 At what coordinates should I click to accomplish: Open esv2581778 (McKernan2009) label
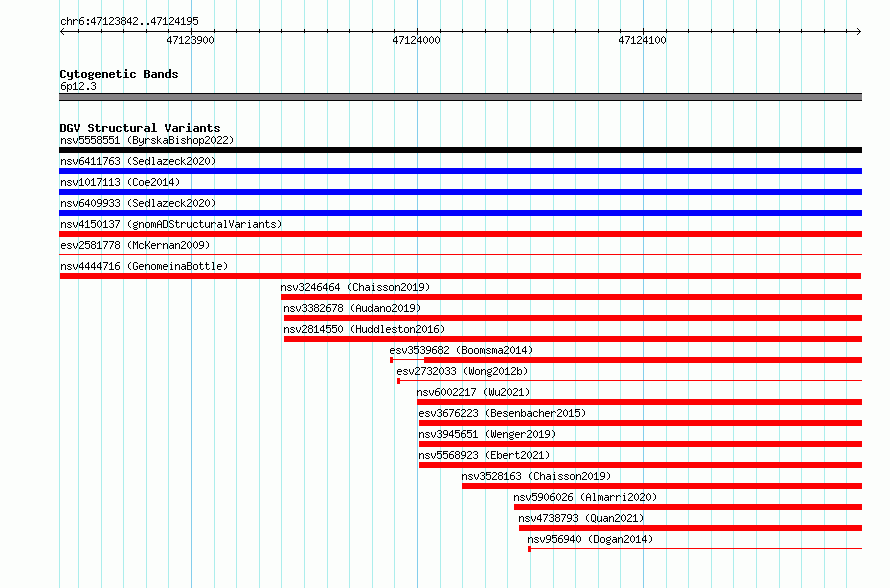[x=135, y=245]
